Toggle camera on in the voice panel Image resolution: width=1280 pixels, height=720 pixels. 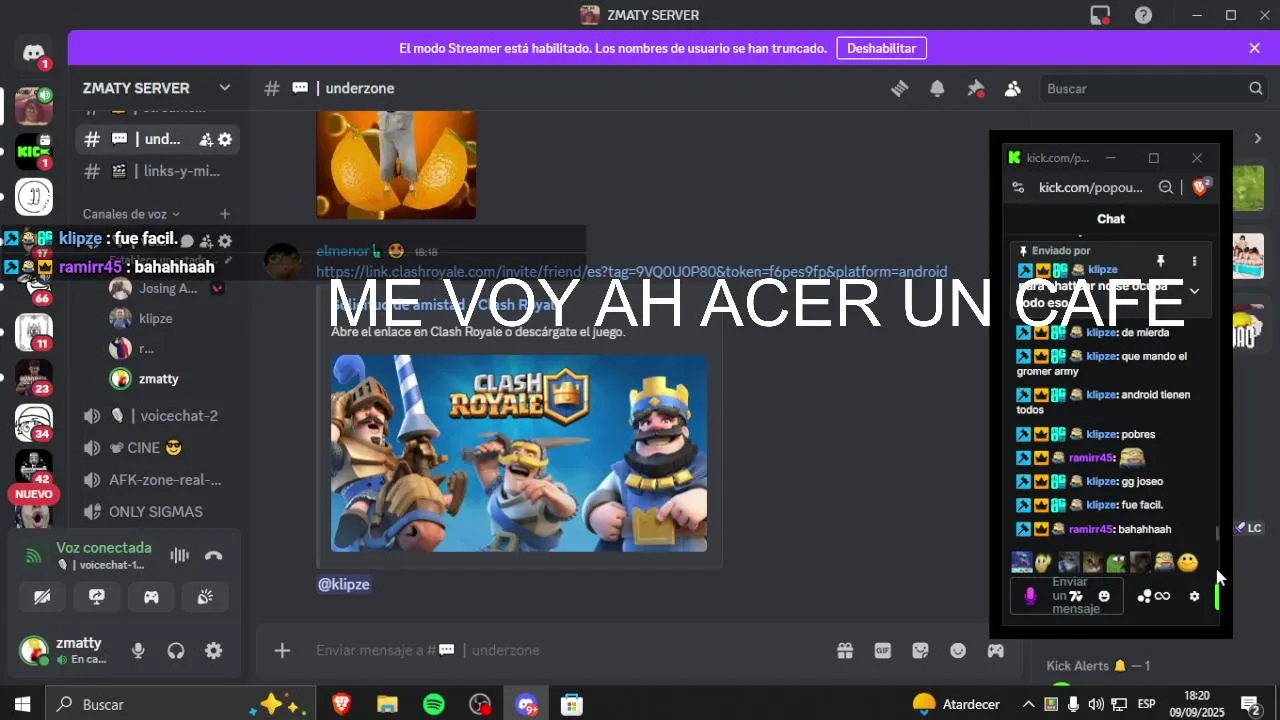(x=42, y=597)
